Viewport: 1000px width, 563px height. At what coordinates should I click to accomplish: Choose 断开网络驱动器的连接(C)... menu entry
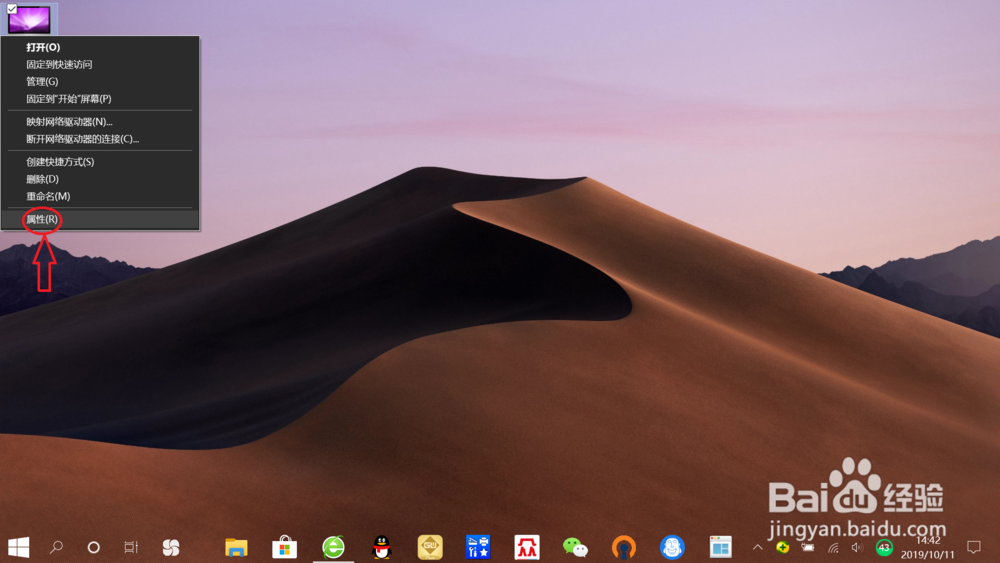(x=100, y=139)
